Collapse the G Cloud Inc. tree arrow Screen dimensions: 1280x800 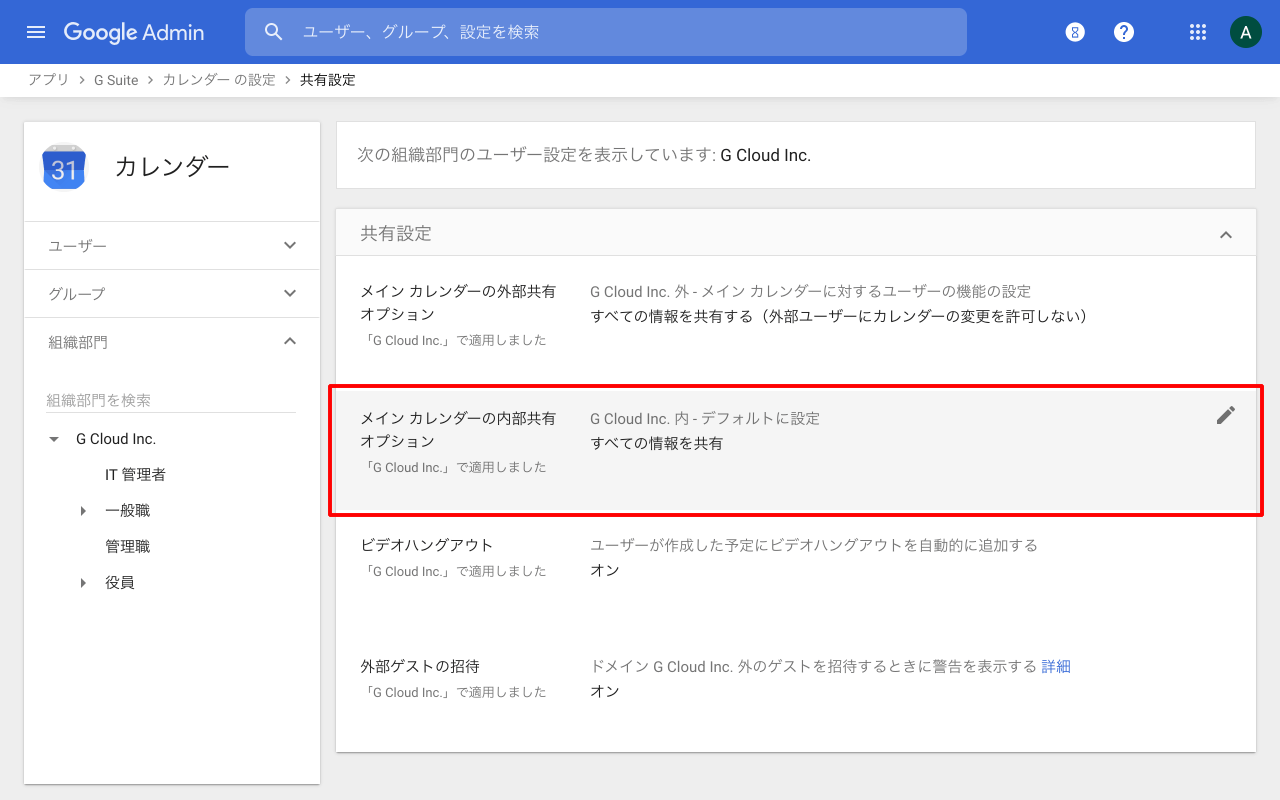54,439
